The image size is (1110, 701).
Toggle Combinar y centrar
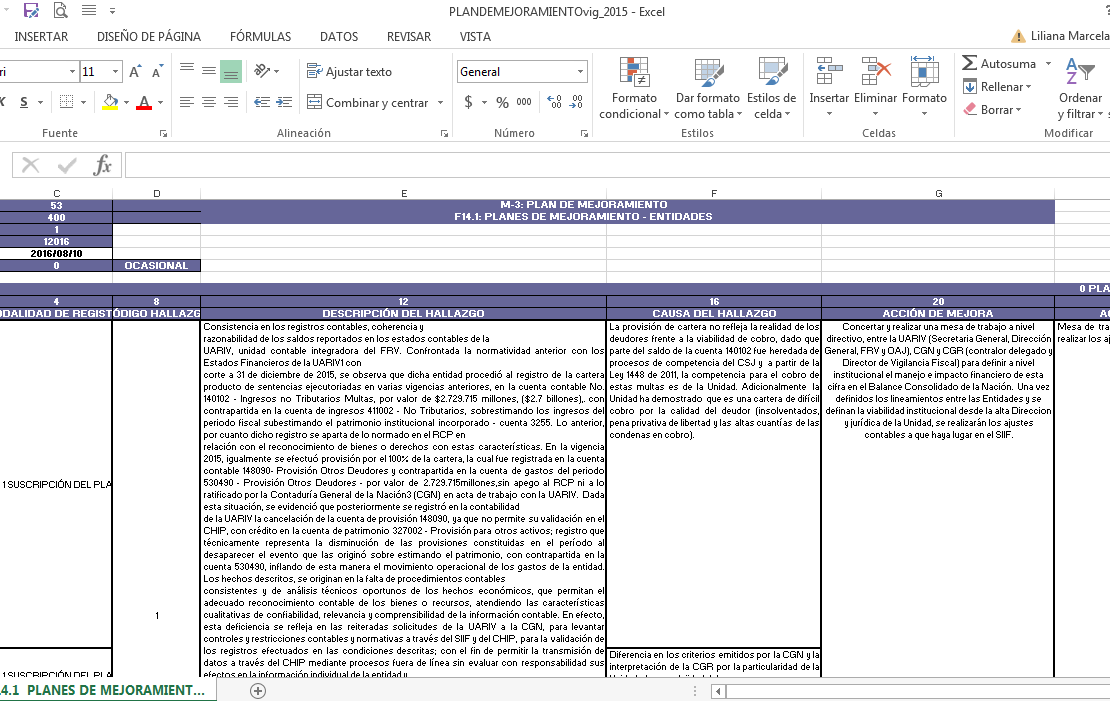tap(367, 103)
